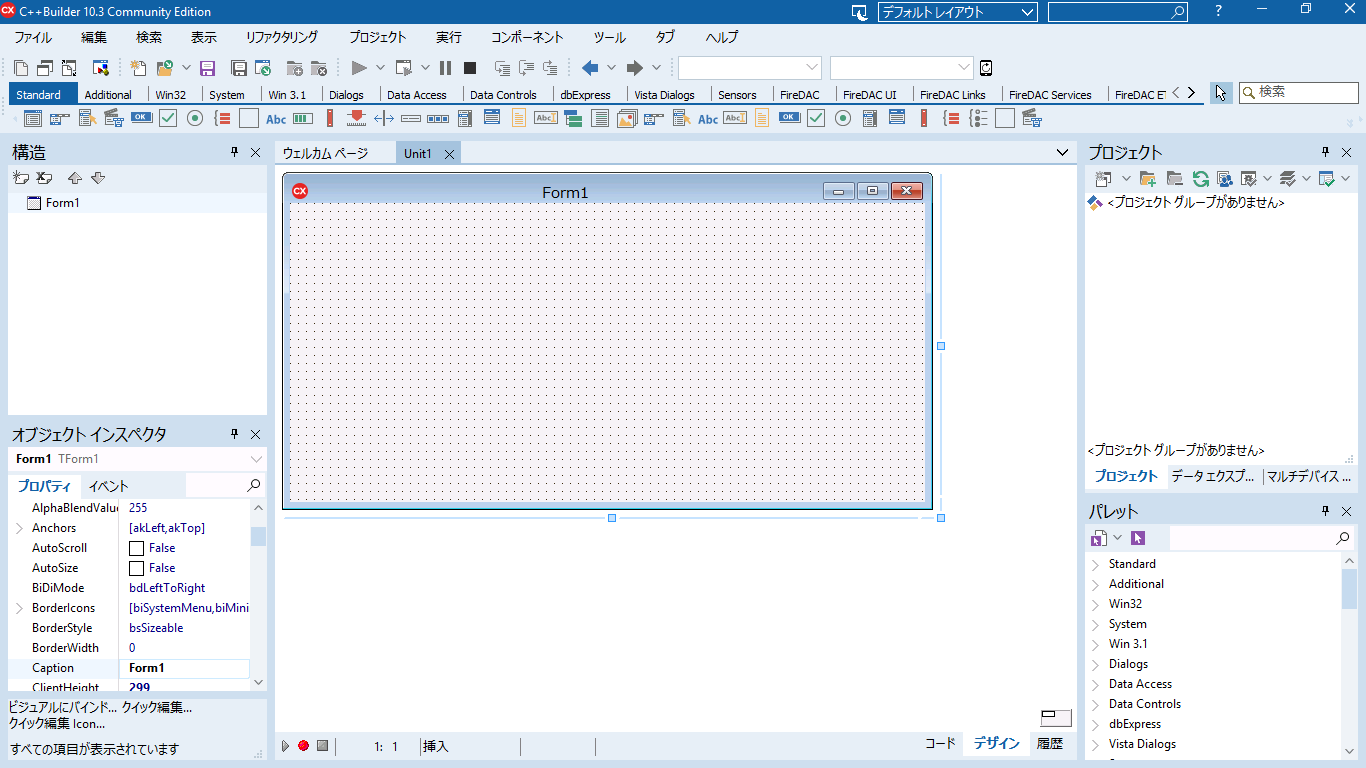Screen dimensions: 1366x768
Task: Click the move up arrow in 構造 panel
Action: tap(74, 178)
